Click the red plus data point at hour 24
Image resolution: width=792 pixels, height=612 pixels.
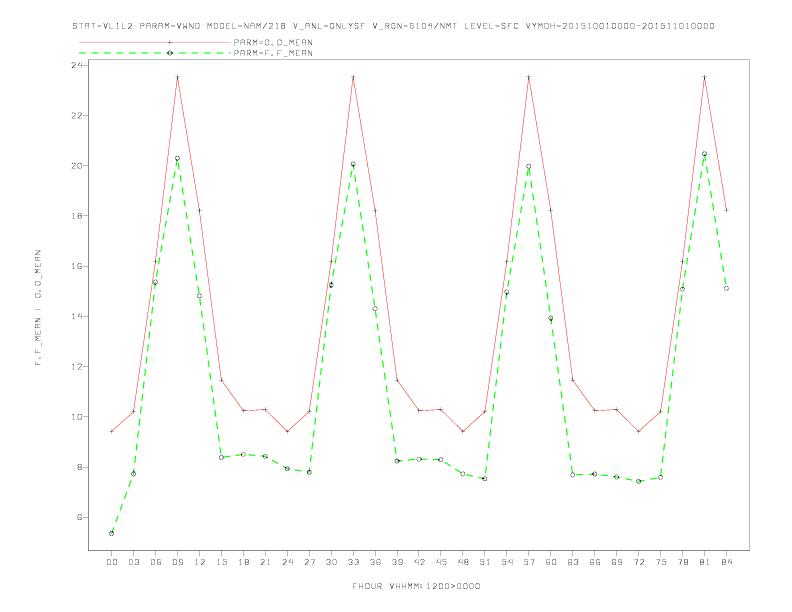click(x=287, y=431)
